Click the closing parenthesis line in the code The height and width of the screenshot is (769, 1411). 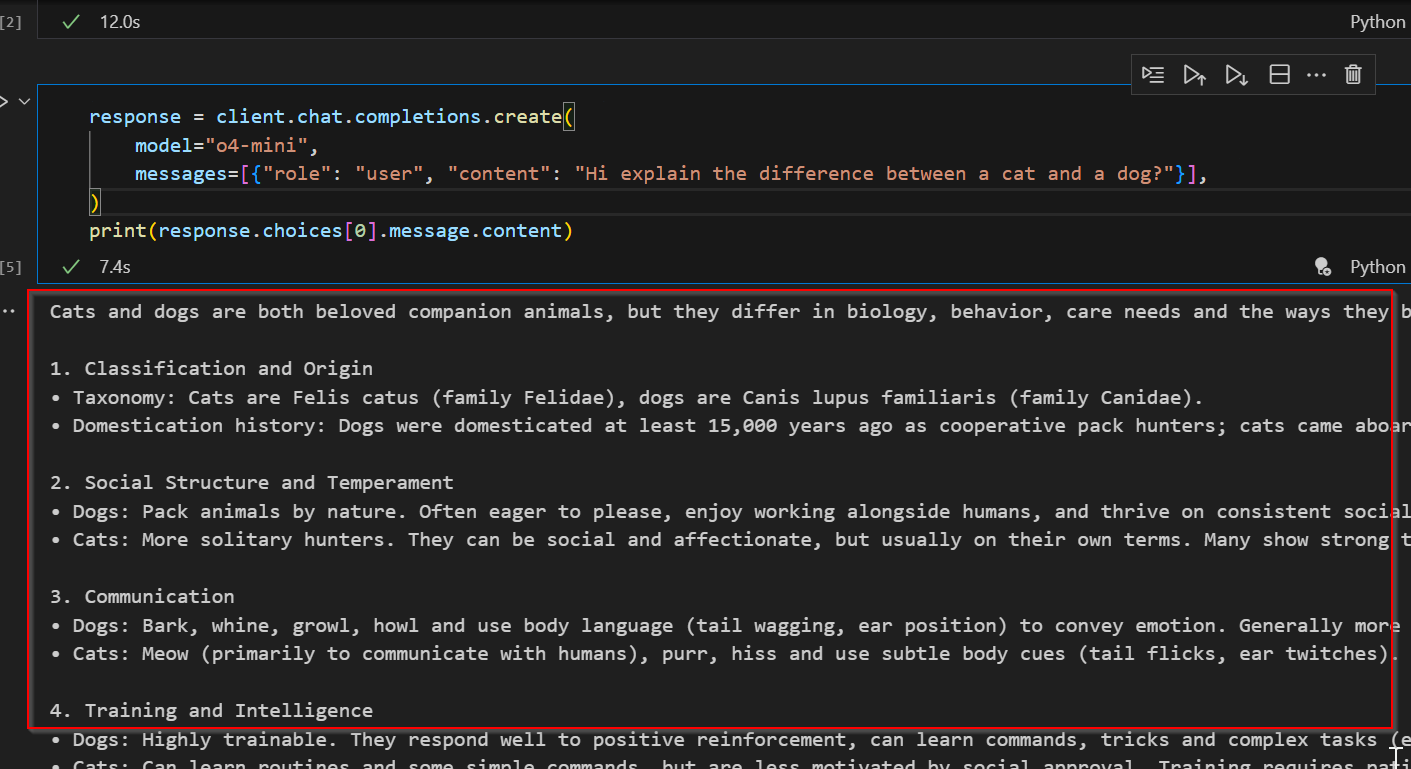(95, 202)
